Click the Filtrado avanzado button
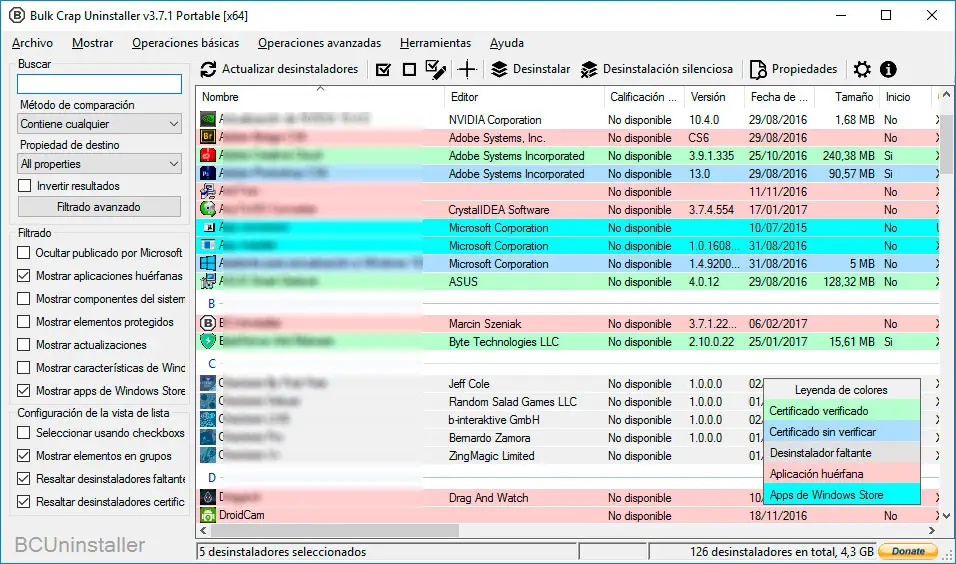956x564 pixels. (99, 207)
